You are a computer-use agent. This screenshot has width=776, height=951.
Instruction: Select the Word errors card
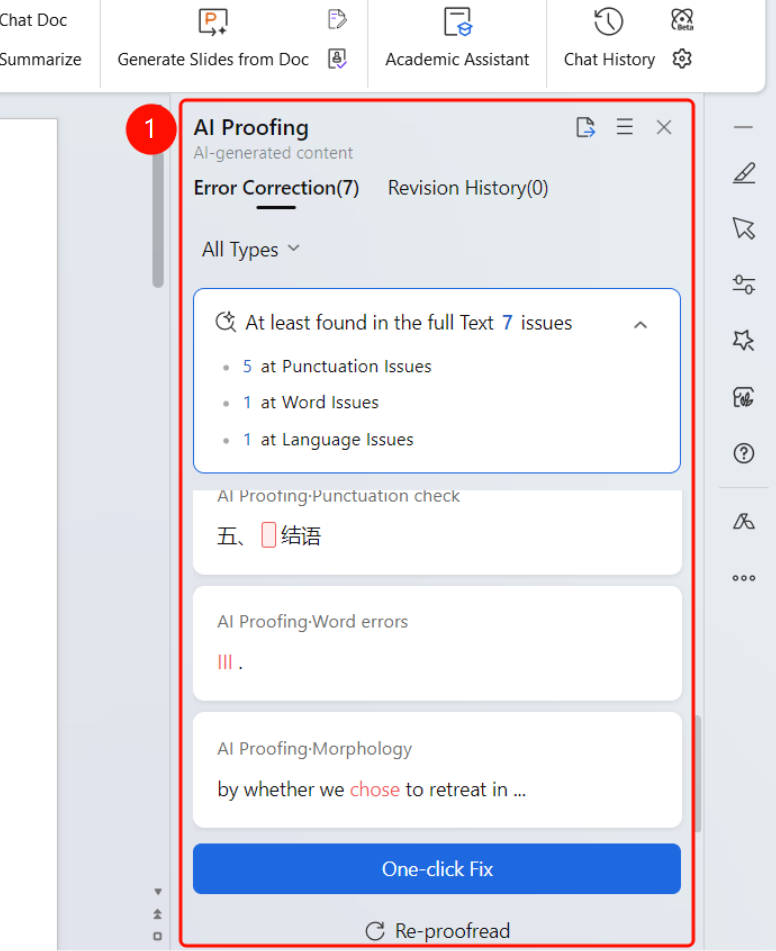click(x=437, y=644)
